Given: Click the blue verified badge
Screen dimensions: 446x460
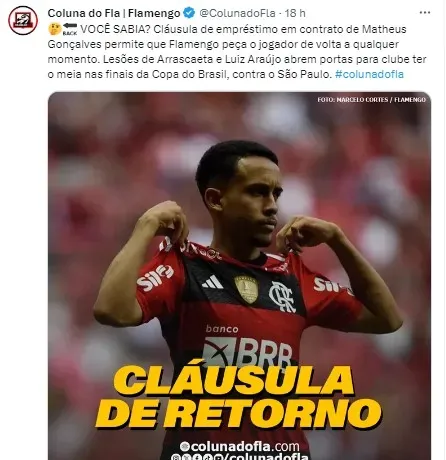Looking at the screenshot, I should pos(190,13).
